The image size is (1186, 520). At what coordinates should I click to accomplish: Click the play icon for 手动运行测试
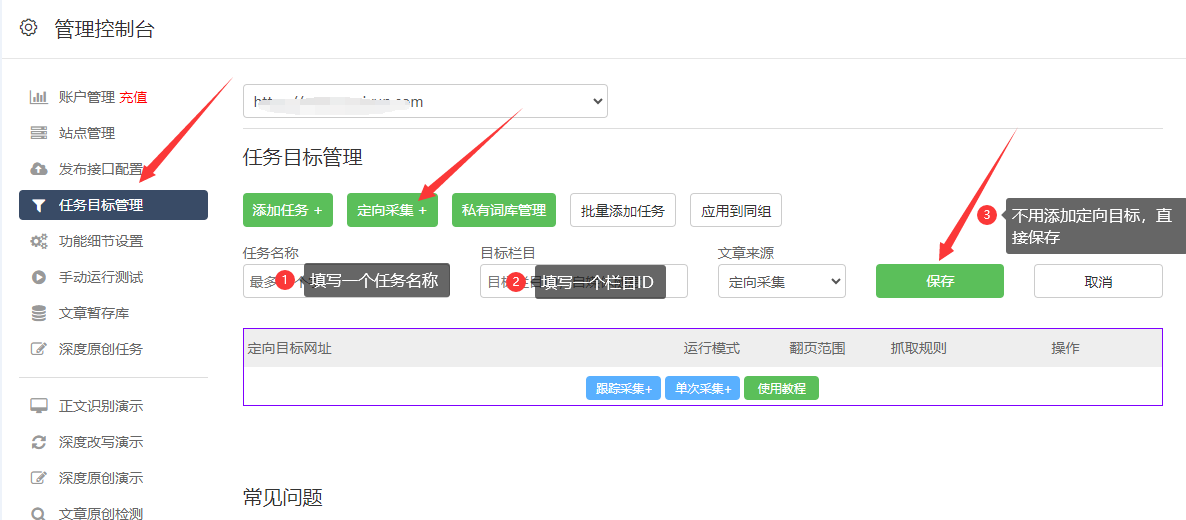(x=39, y=277)
